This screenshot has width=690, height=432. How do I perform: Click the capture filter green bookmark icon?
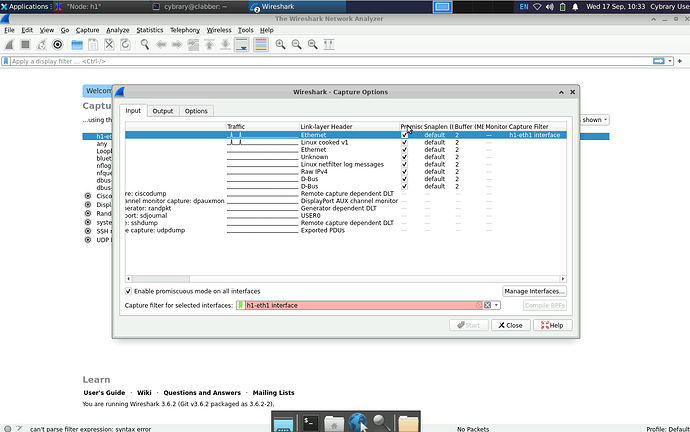click(240, 305)
